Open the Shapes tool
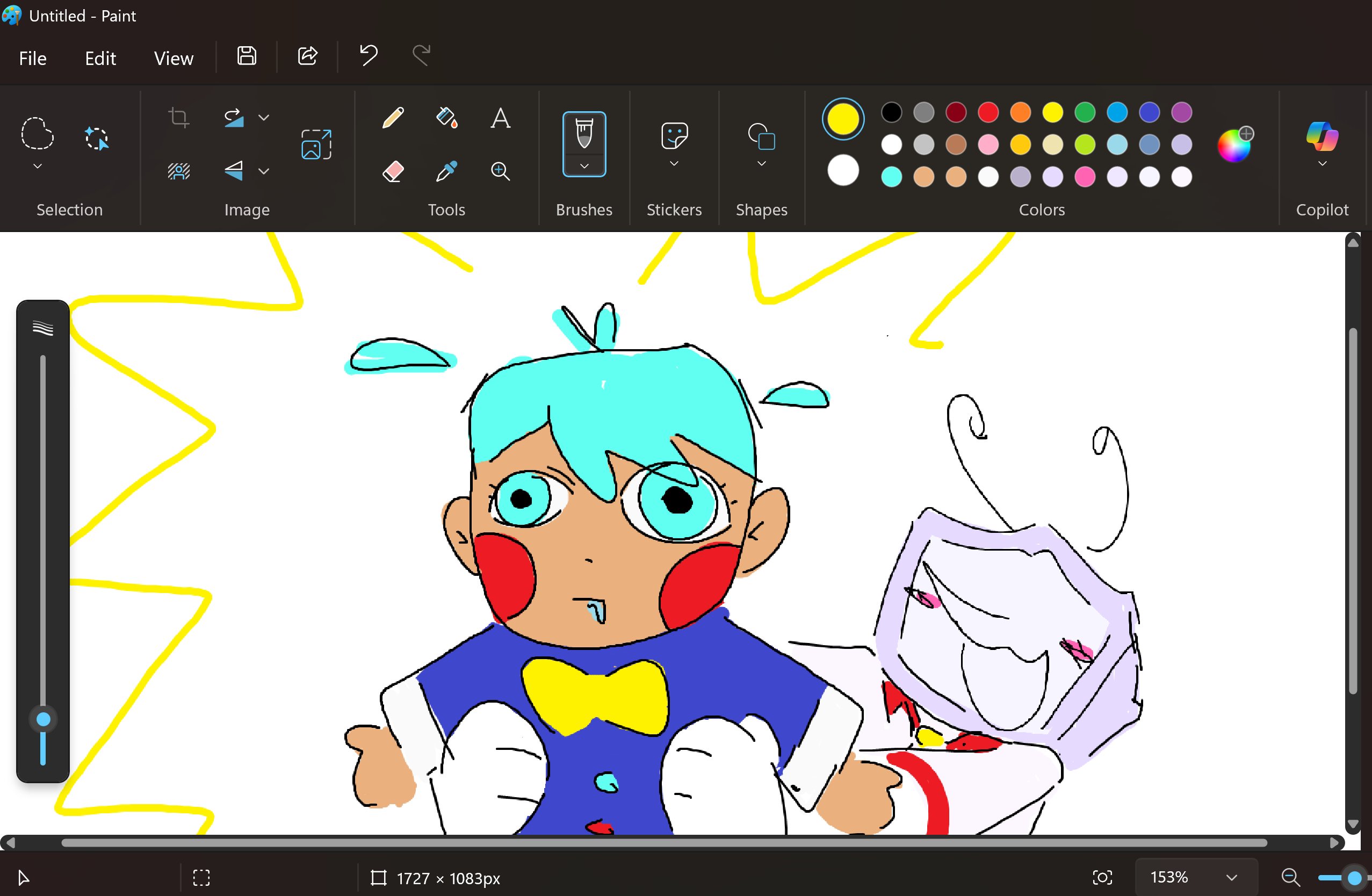The width and height of the screenshot is (1372, 896). 762,136
